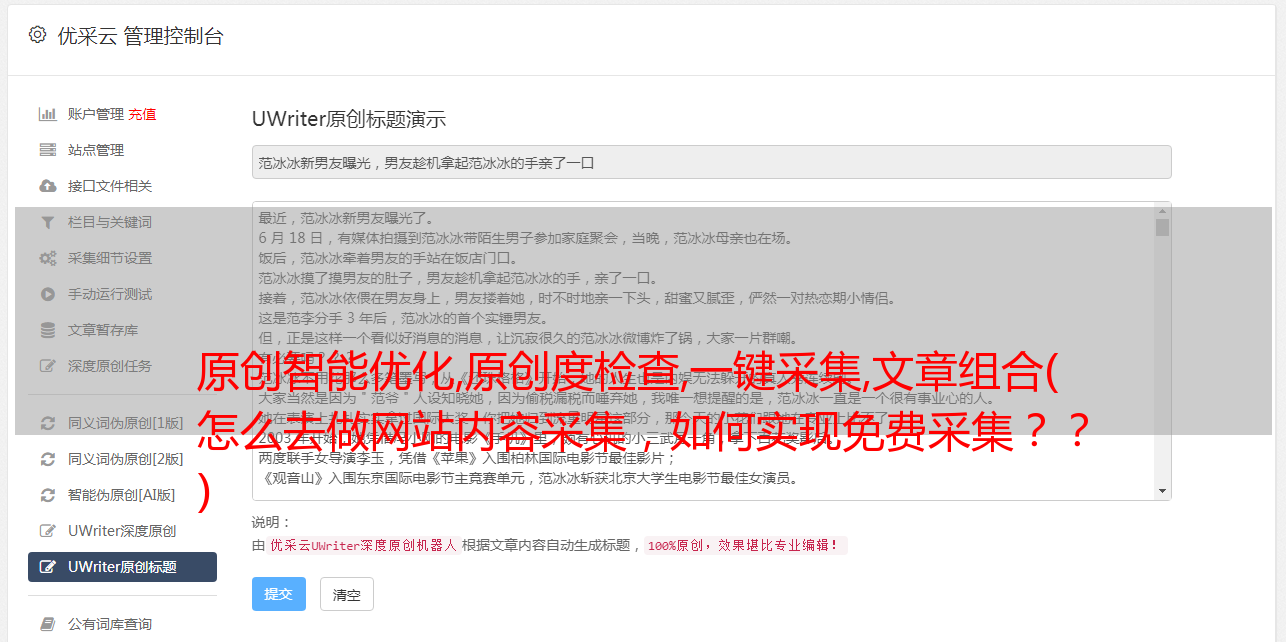Click the bar chart icon for 账户管理
1286x642 pixels.
coord(47,114)
